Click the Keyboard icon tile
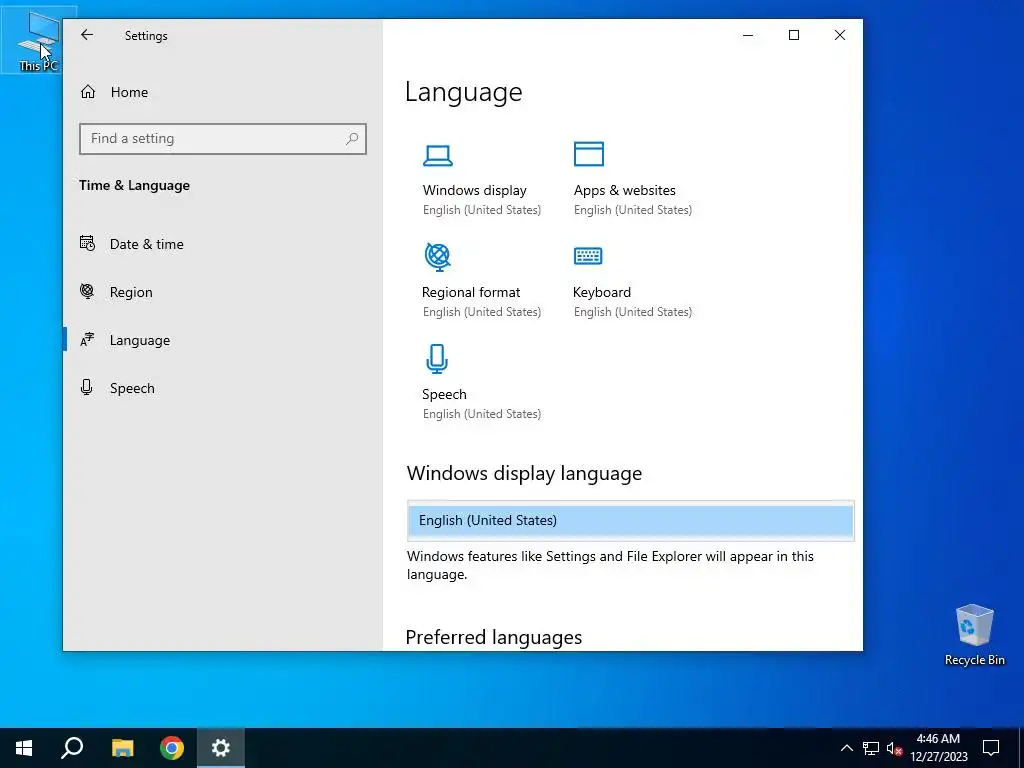Viewport: 1024px width, 768px height. [x=588, y=256]
